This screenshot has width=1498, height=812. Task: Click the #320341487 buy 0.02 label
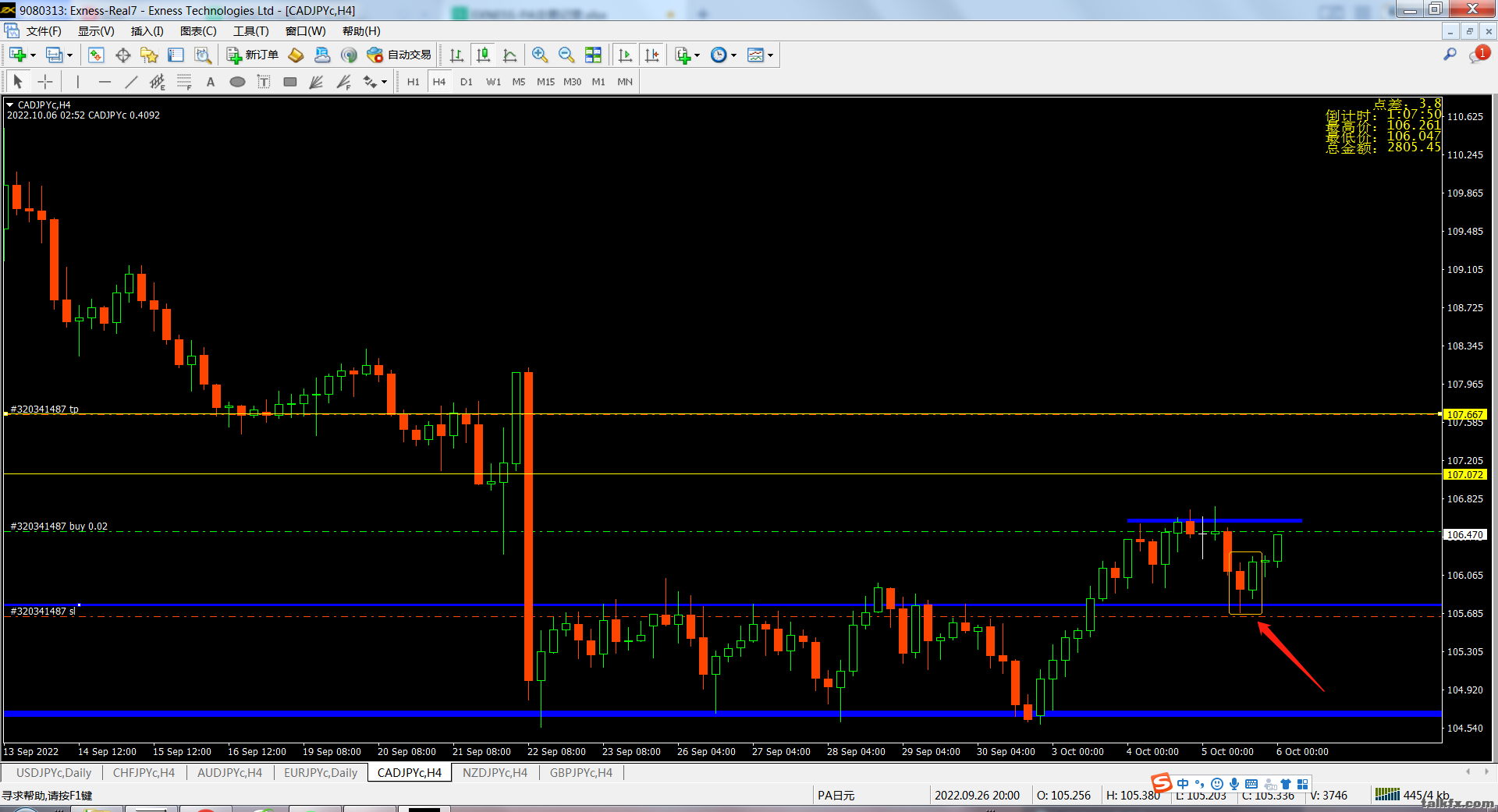59,527
